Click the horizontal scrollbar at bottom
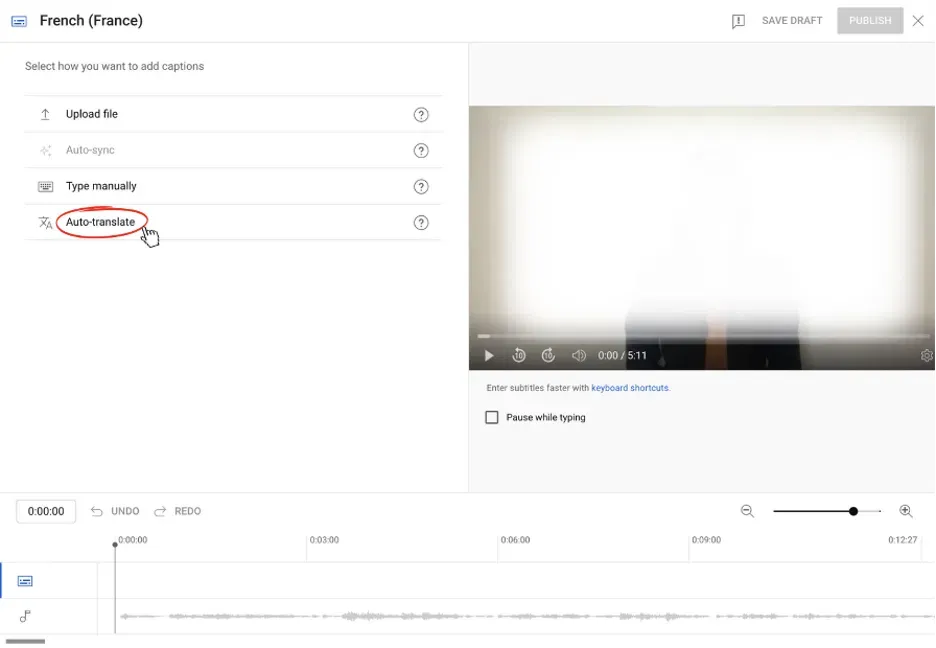The width and height of the screenshot is (936, 648). (26, 642)
